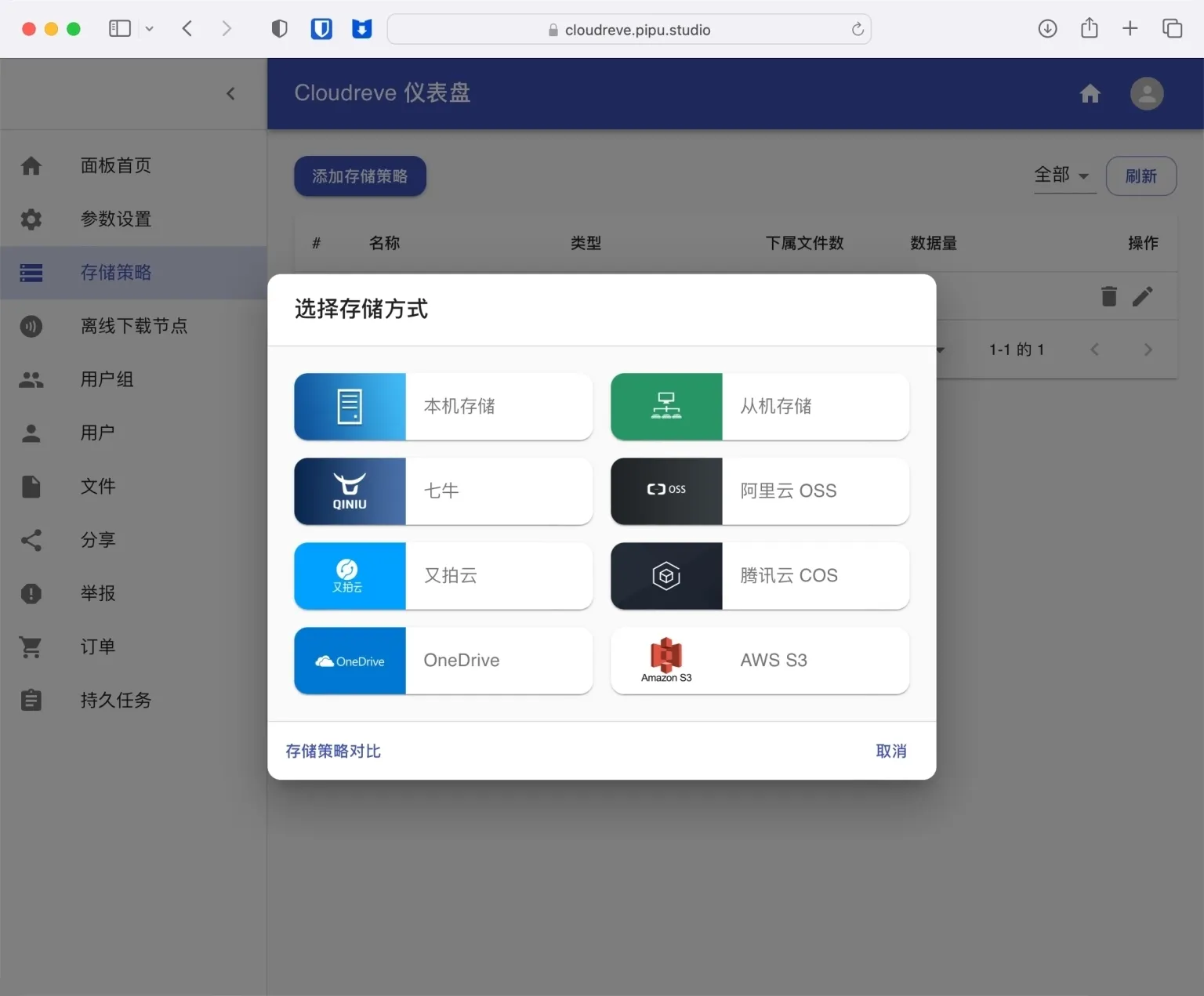Open 持久任务 clipboard icon in sidebar
The width and height of the screenshot is (1204, 996).
click(x=31, y=700)
